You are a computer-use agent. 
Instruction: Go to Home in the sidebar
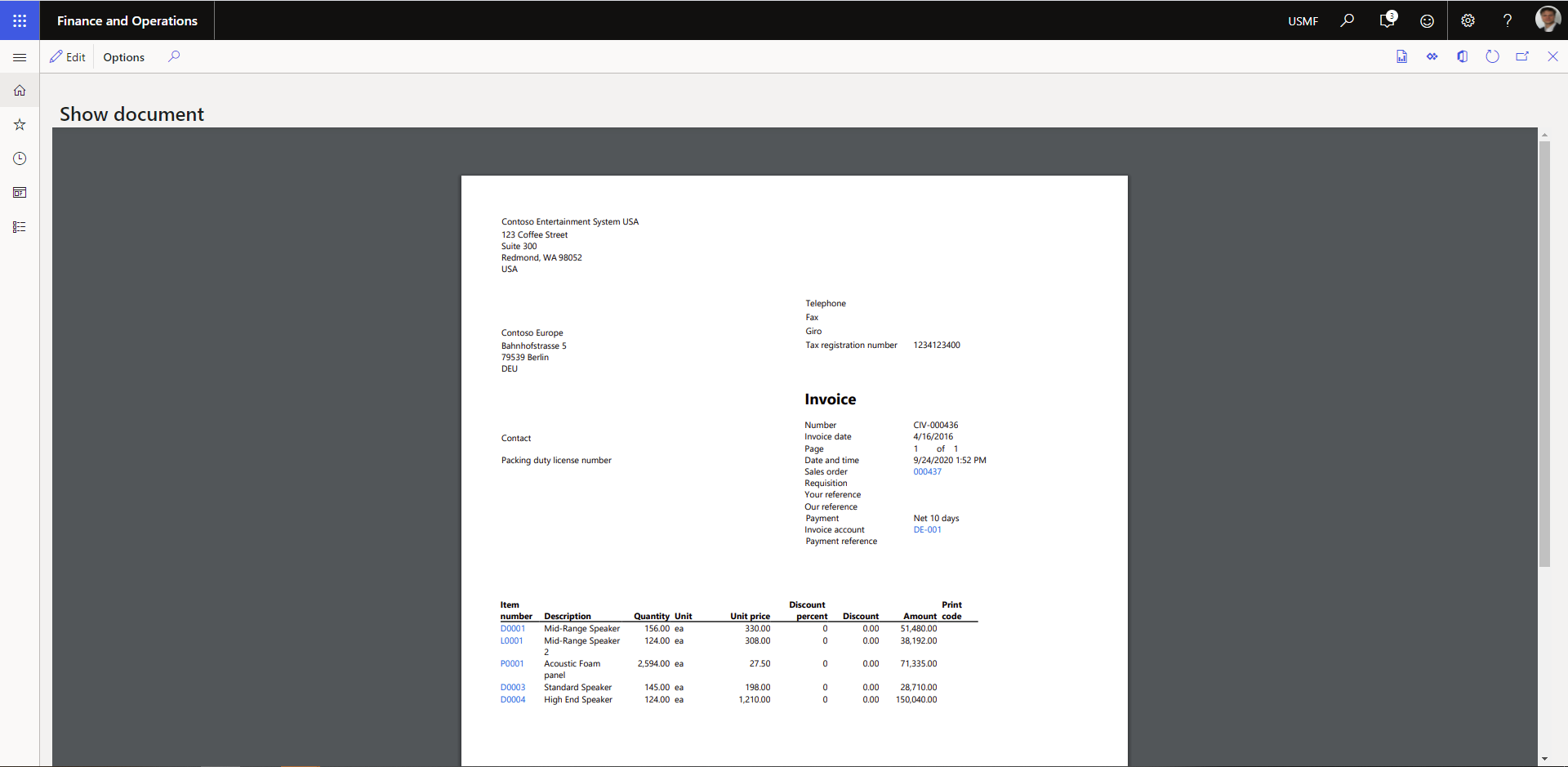pyautogui.click(x=20, y=91)
